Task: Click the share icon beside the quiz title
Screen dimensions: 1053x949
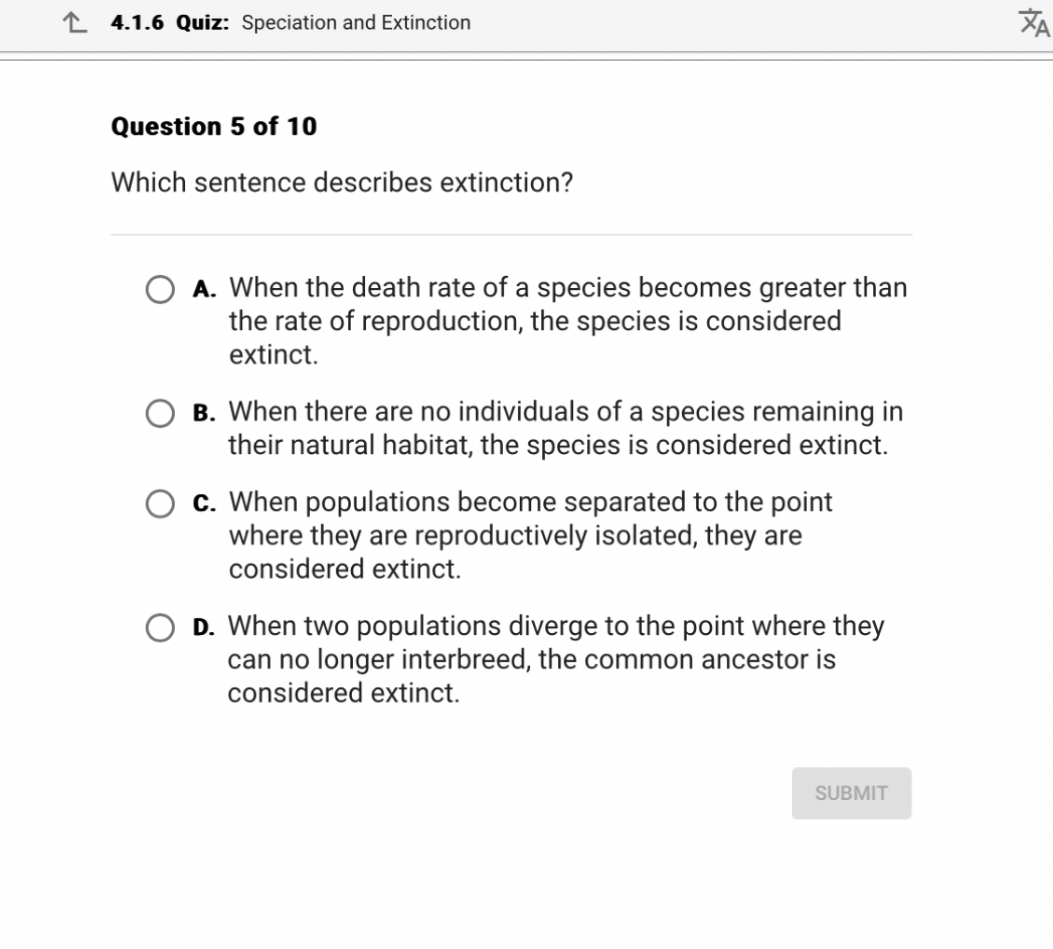Action: coord(71,22)
